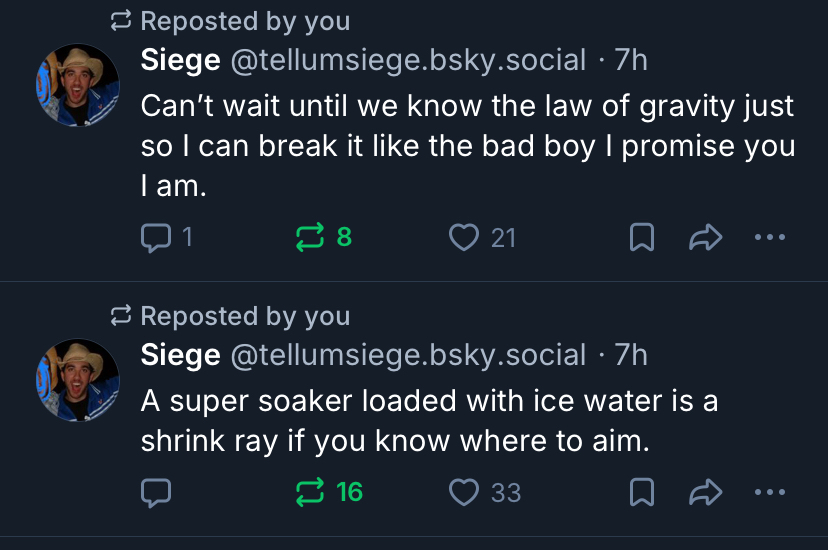The width and height of the screenshot is (828, 550).
Task: Open more options on super soaker post
Action: click(x=770, y=492)
